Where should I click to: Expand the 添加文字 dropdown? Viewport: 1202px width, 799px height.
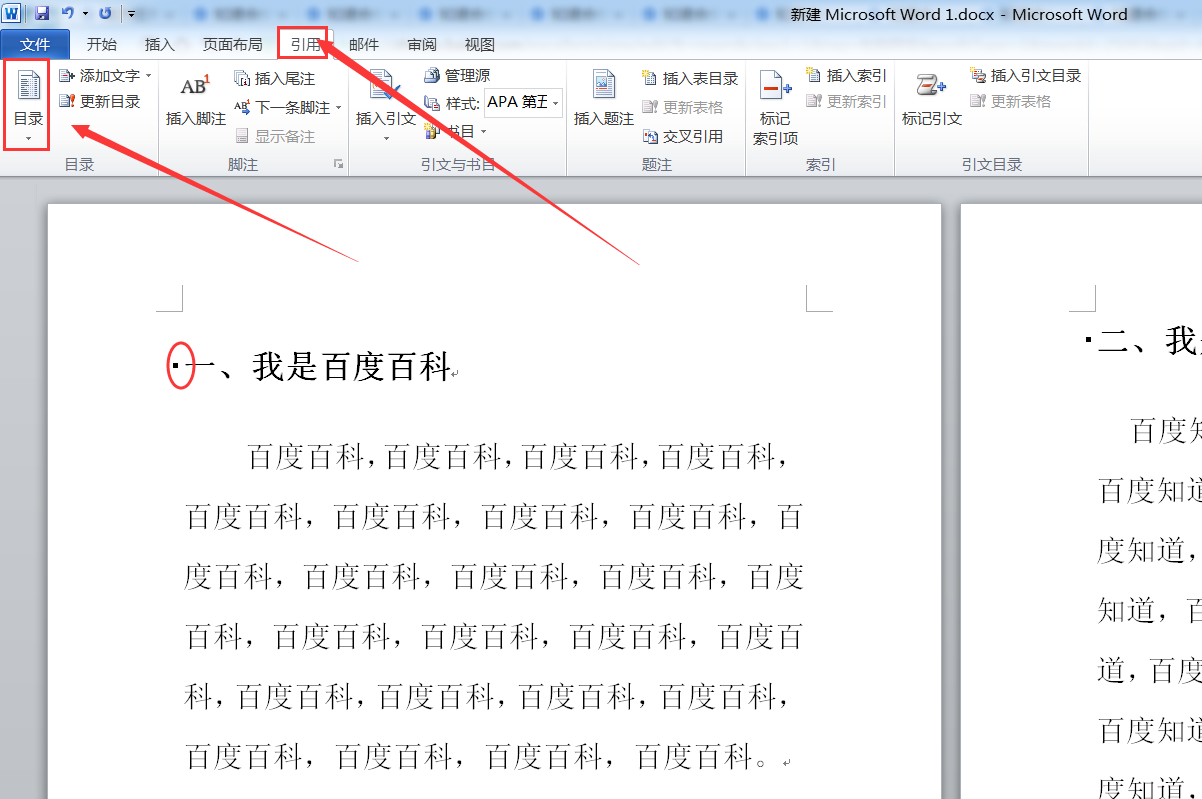[x=149, y=76]
